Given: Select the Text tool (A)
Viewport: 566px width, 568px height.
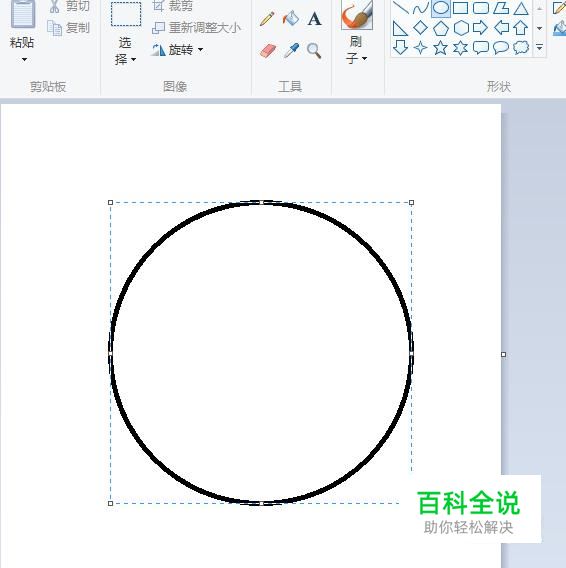Looking at the screenshot, I should click(314, 19).
